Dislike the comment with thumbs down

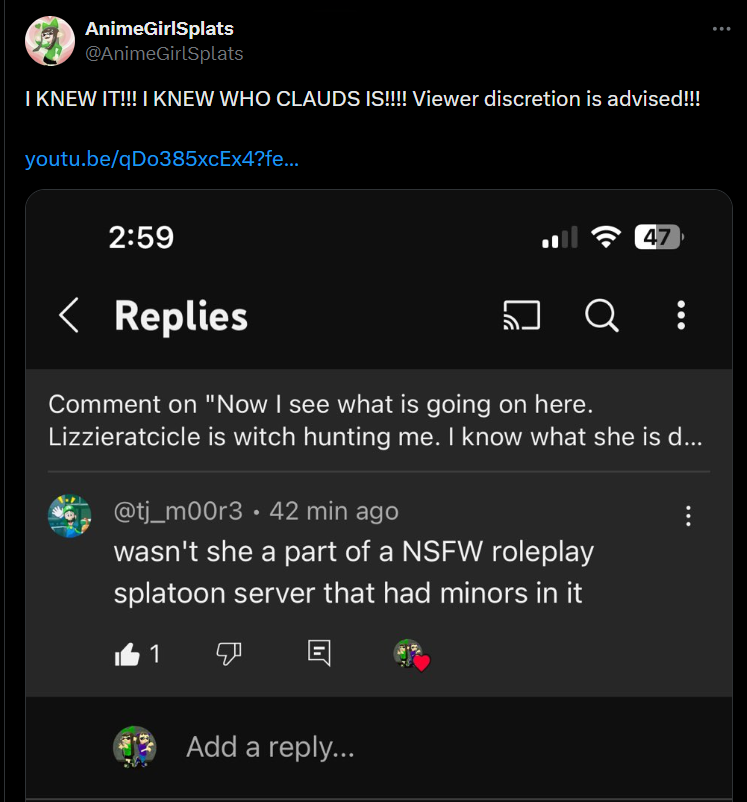pos(229,654)
